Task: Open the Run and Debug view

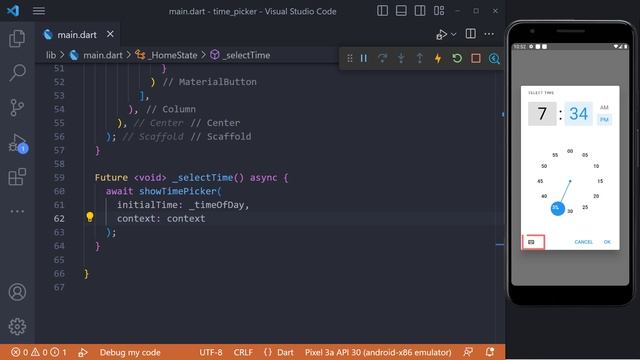Action: [x=18, y=143]
